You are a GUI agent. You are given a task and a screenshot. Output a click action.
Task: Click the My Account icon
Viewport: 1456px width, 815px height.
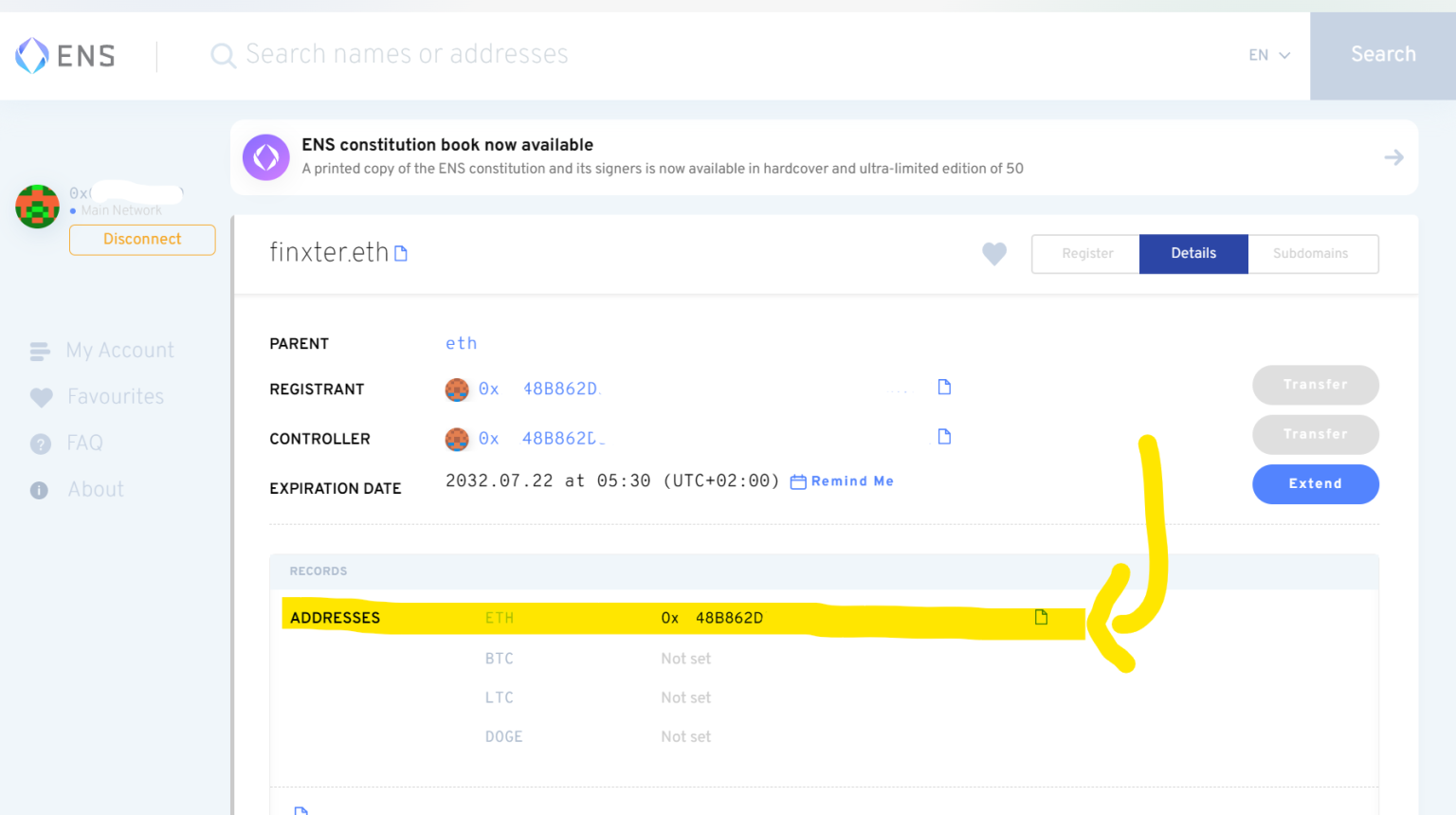tap(40, 352)
